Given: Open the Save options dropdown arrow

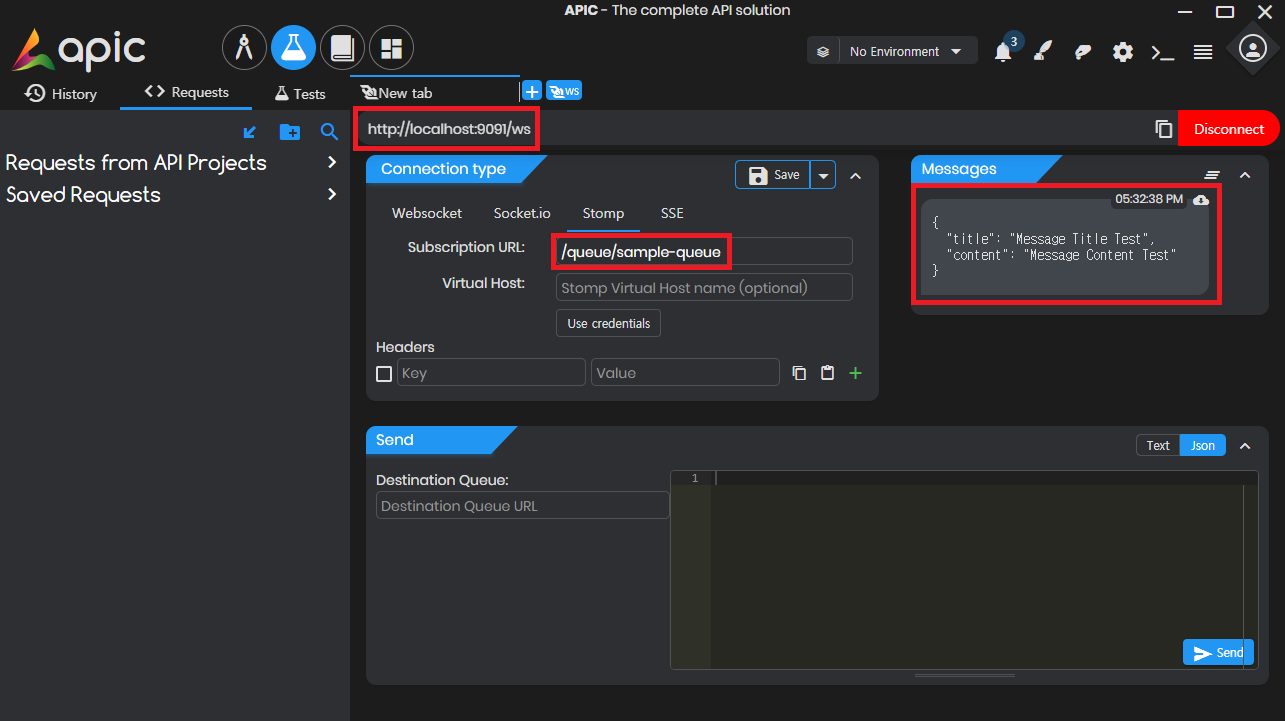Looking at the screenshot, I should point(823,175).
